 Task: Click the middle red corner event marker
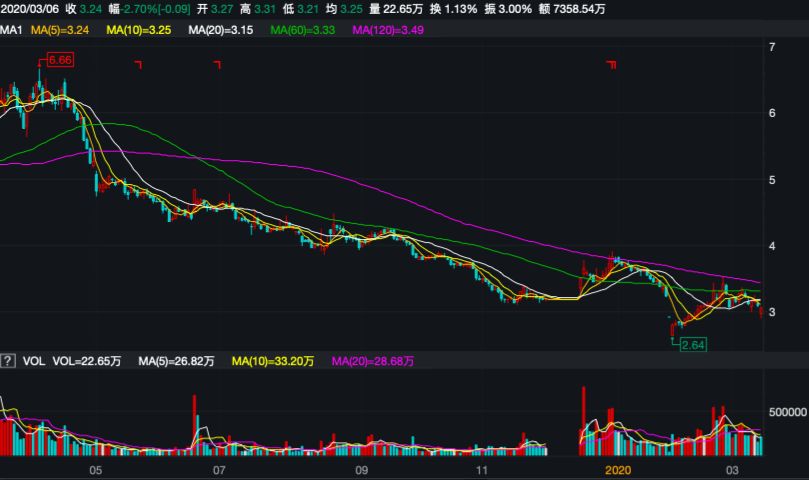(x=217, y=65)
